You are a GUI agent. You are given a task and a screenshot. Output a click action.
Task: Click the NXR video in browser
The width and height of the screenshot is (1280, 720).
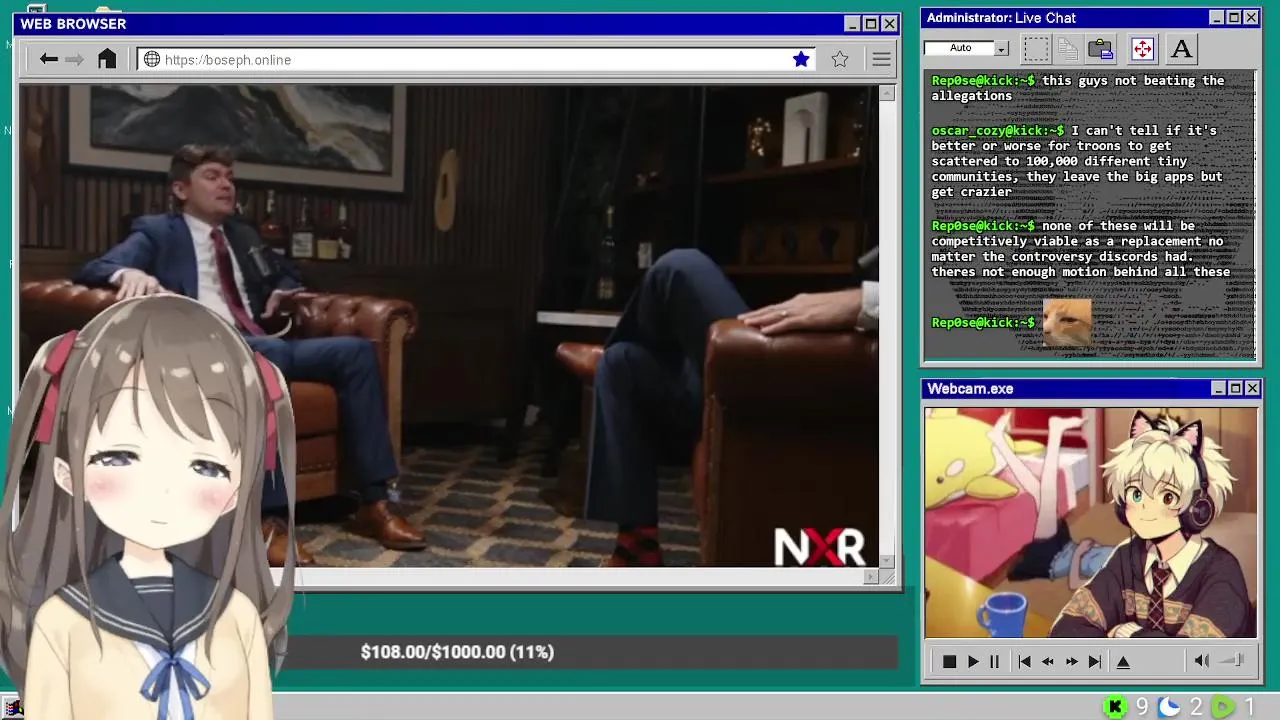pos(449,326)
